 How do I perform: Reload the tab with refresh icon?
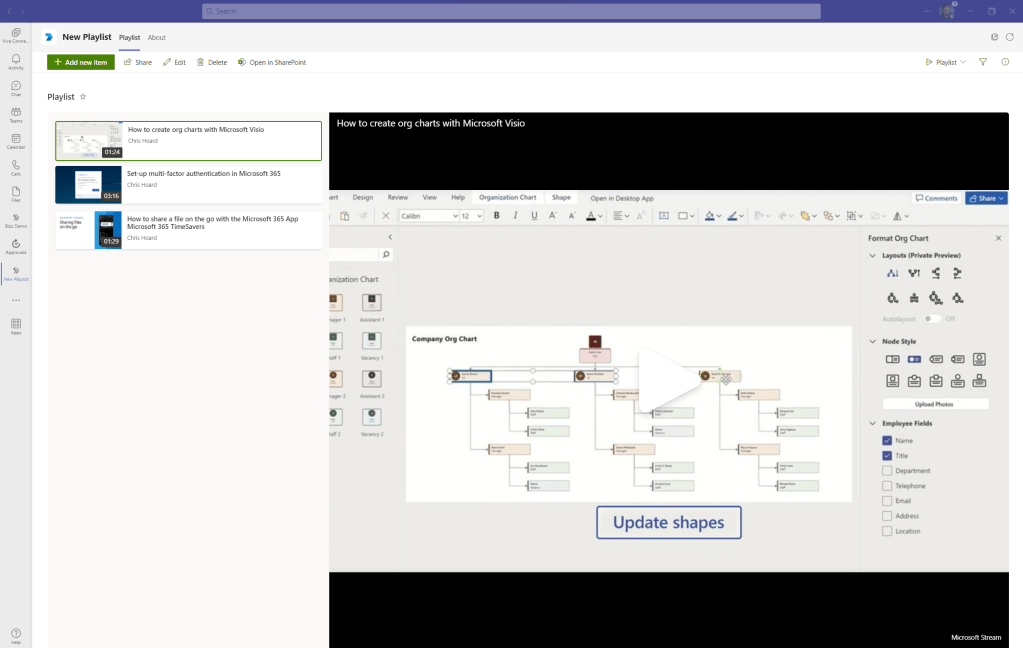(x=1010, y=37)
